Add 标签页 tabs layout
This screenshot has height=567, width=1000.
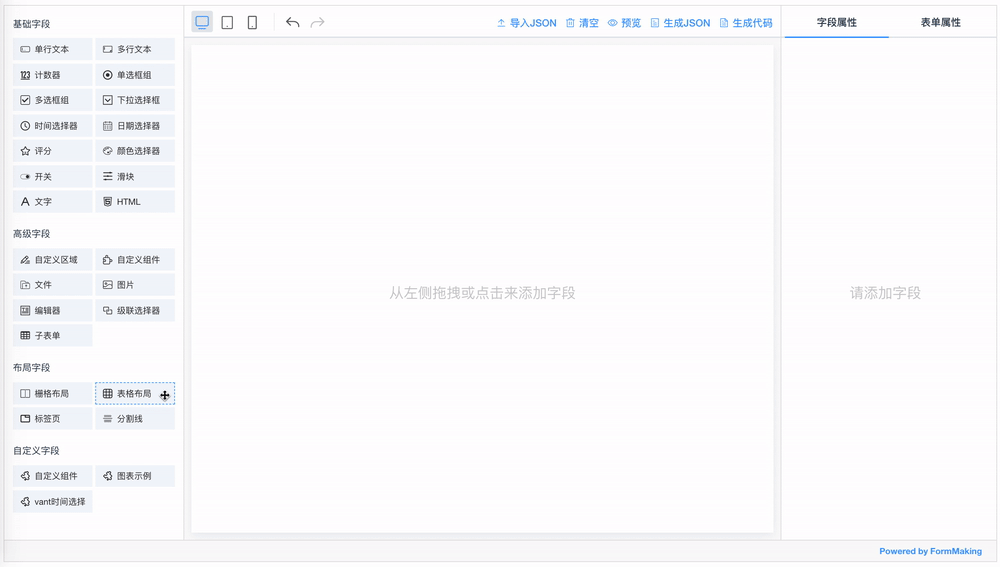coord(52,419)
